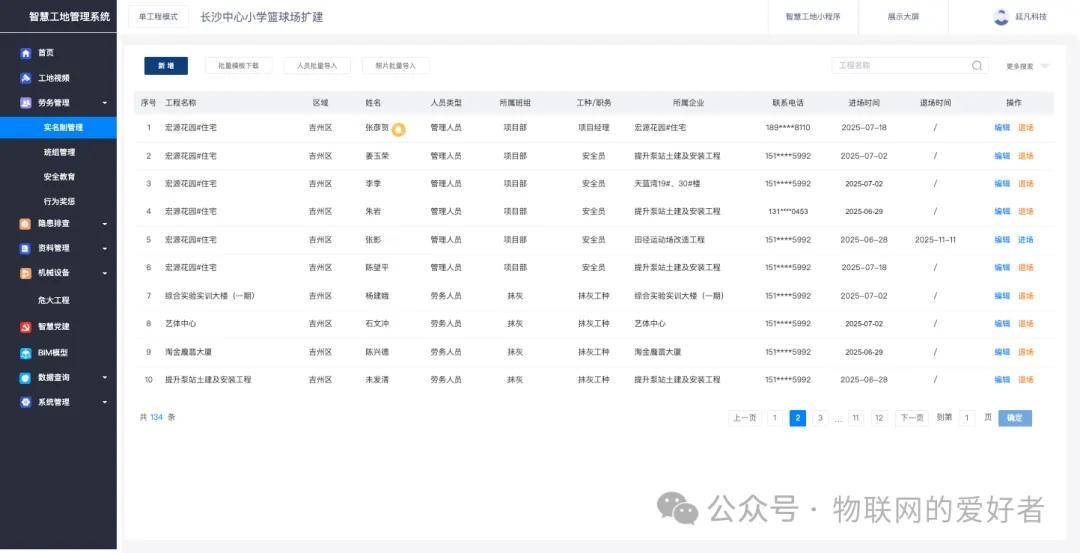Click 编辑 for 张彦贺 row
The image size is (1080, 553).
coord(1002,127)
